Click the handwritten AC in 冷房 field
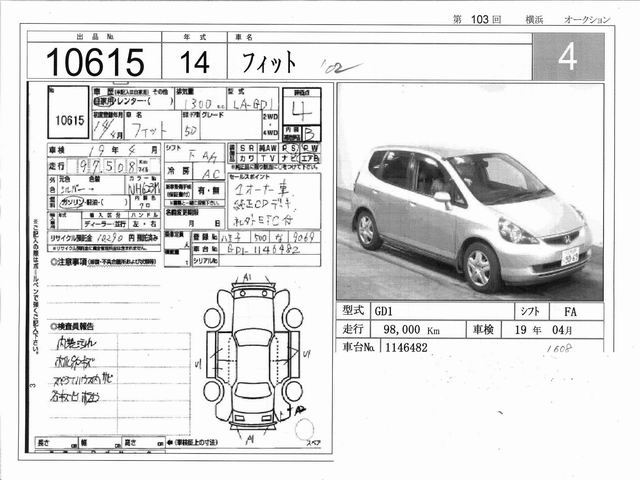Screen dimensions: 640x480 coord(211,175)
